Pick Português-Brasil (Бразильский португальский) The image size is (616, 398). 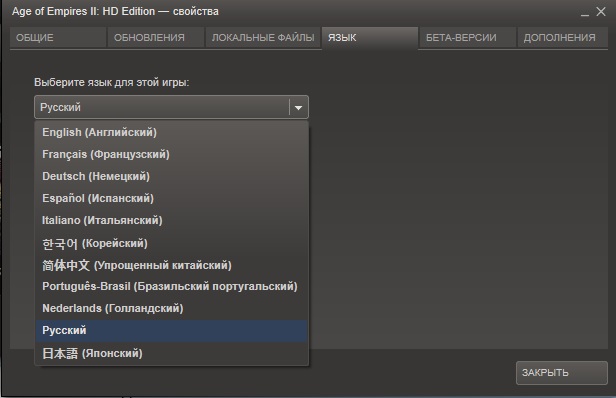point(171,286)
